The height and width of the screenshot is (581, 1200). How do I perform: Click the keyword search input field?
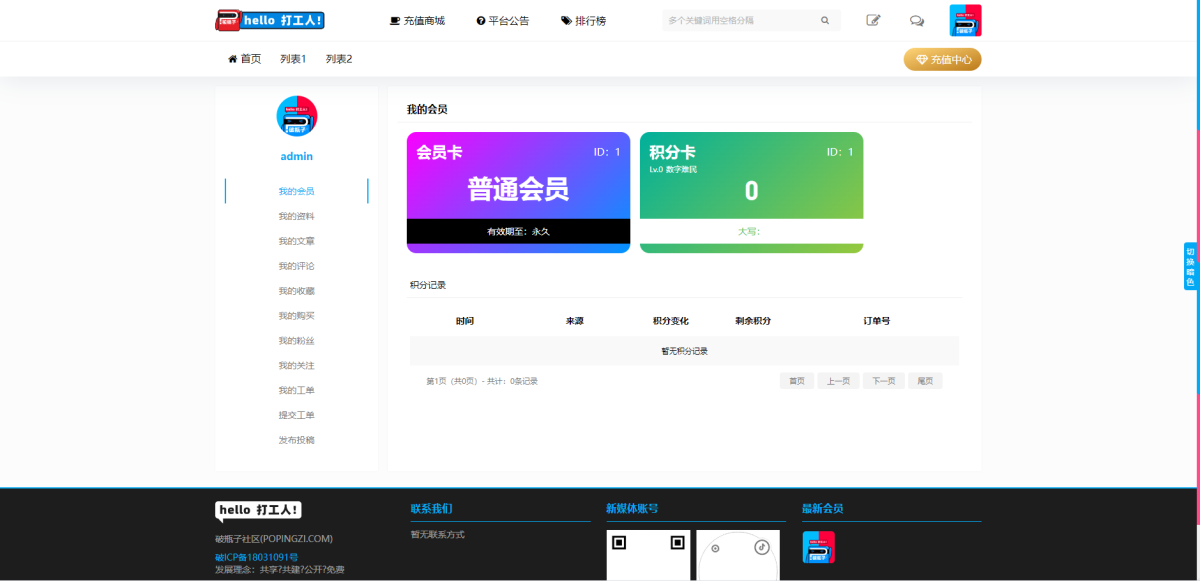click(740, 20)
